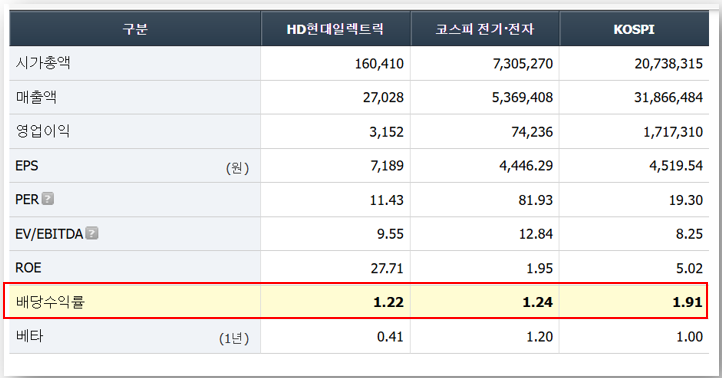The width and height of the screenshot is (722, 378).
Task: Select the 베타 row label
Action: pyautogui.click(x=29, y=336)
